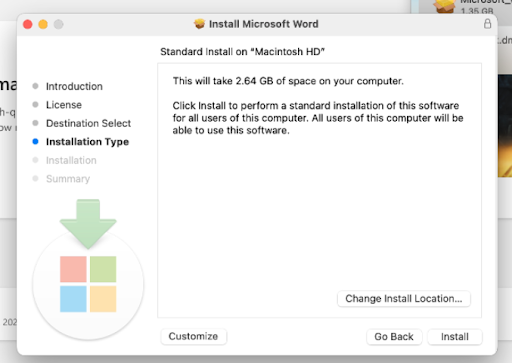The height and width of the screenshot is (363, 512).
Task: Click the blue bullet beside Installation Type
Action: click(x=35, y=142)
